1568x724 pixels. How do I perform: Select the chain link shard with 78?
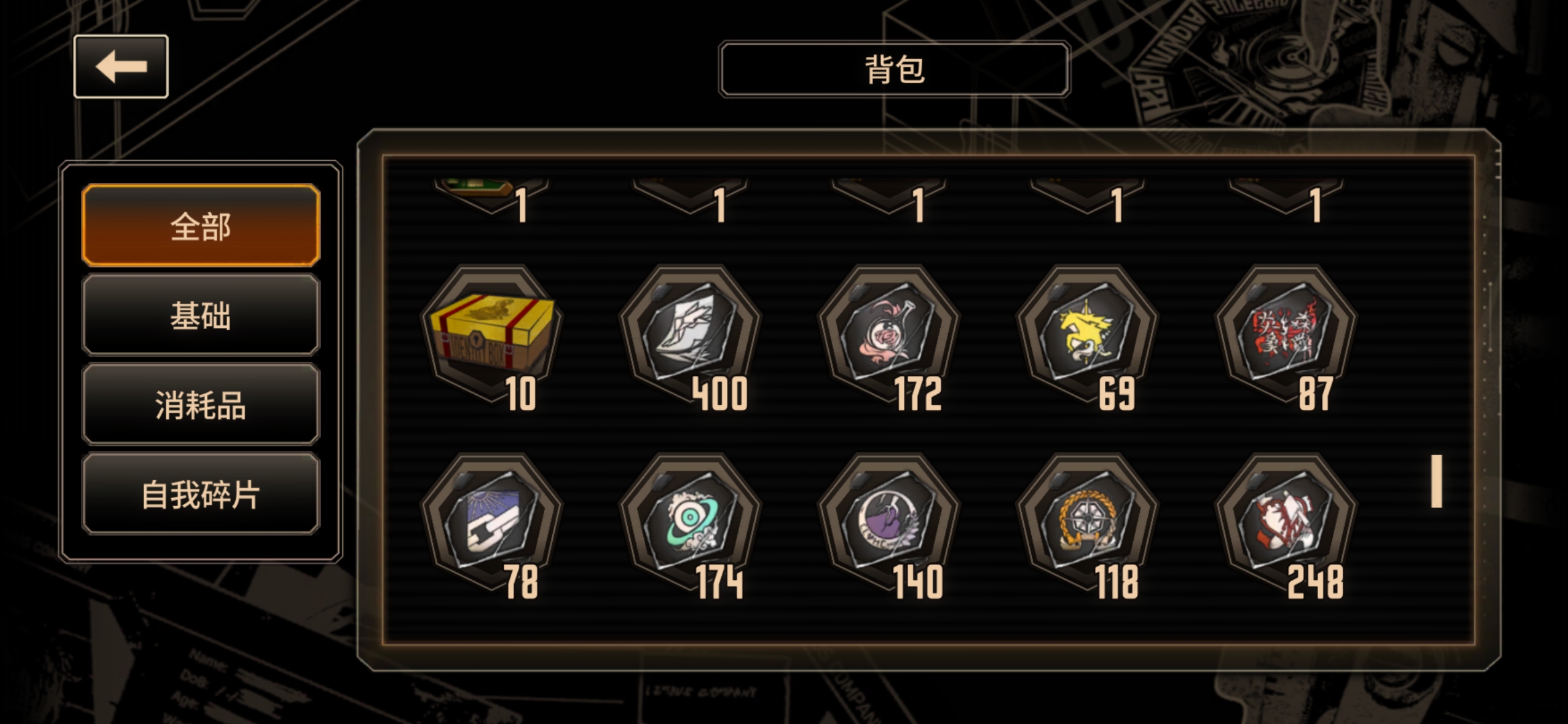(491, 523)
